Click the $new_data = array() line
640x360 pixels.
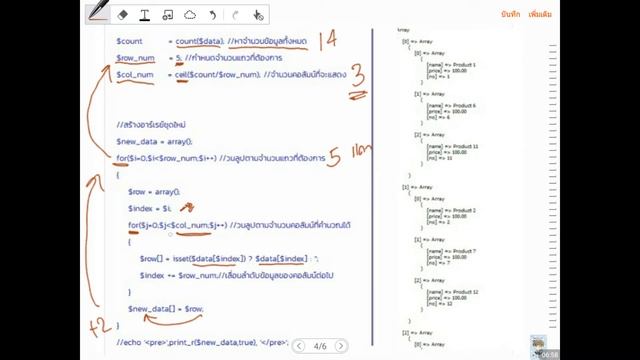(154, 142)
